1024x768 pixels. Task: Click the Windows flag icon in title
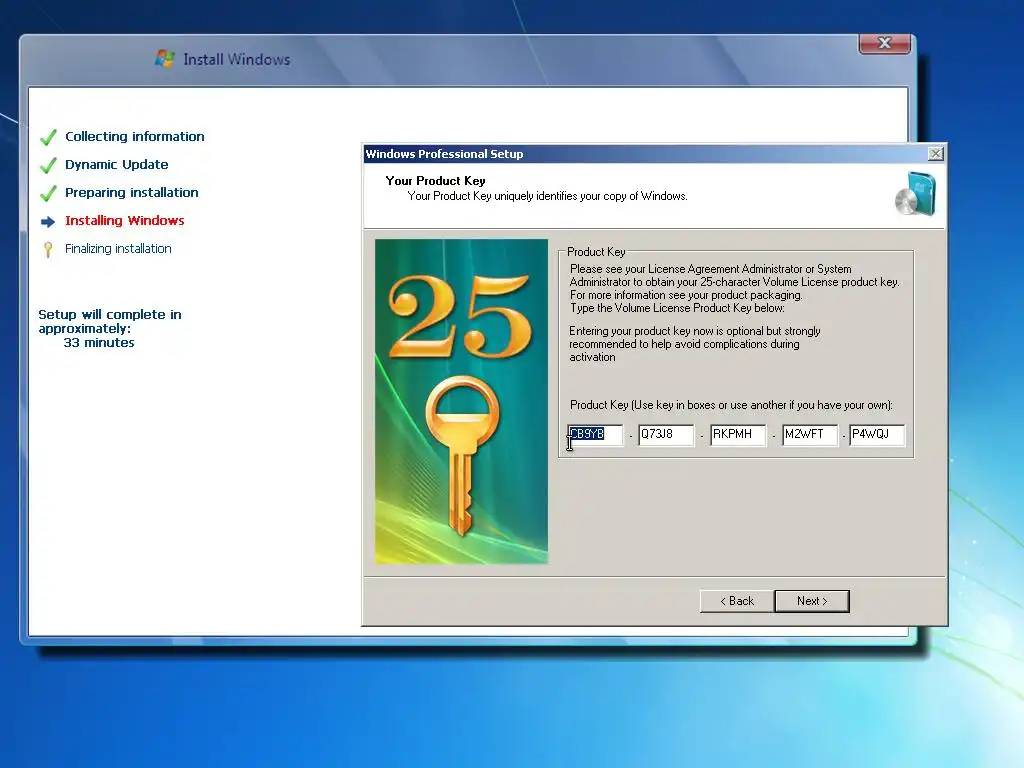(x=165, y=59)
